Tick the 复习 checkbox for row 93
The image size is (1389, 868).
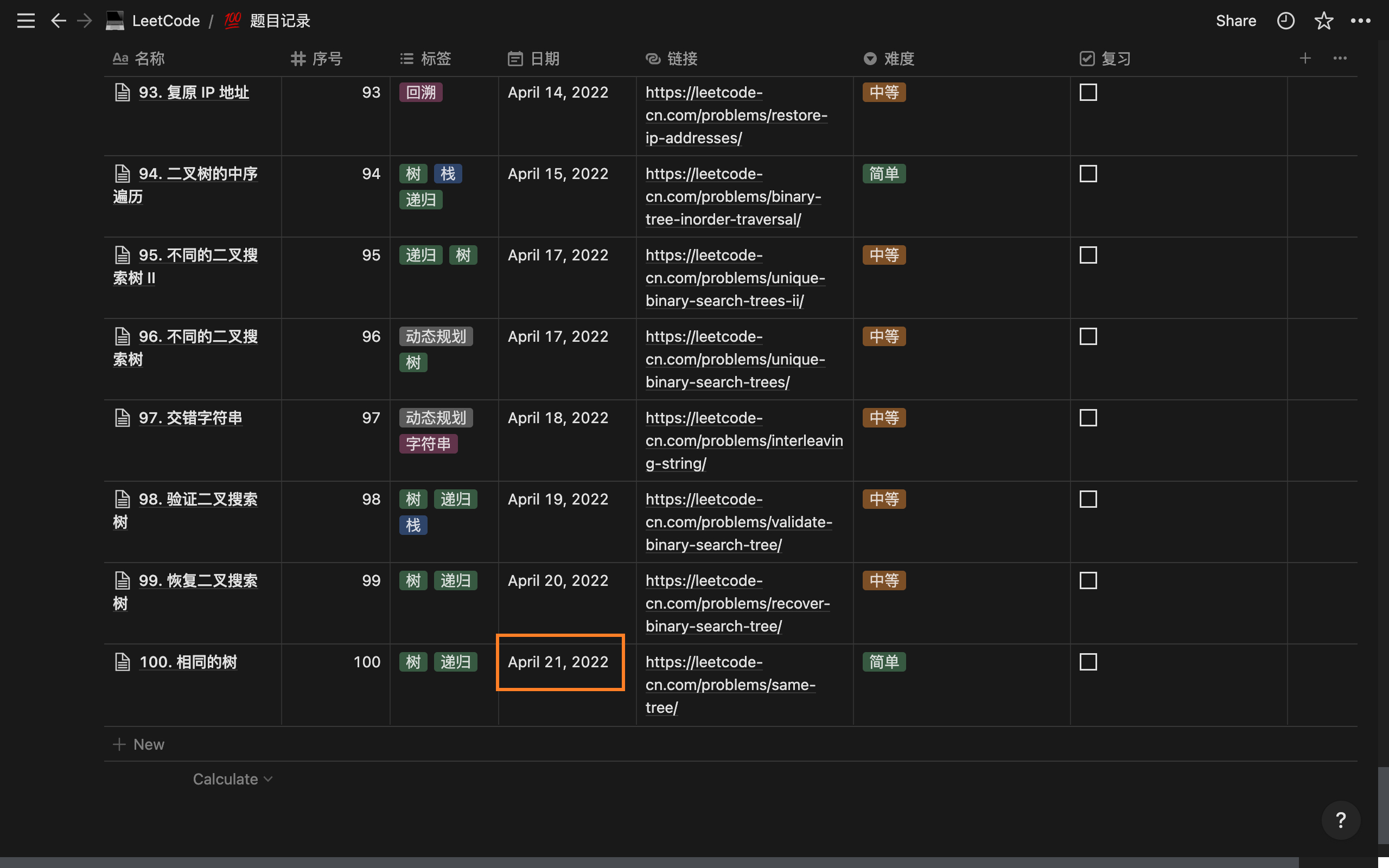tap(1088, 92)
